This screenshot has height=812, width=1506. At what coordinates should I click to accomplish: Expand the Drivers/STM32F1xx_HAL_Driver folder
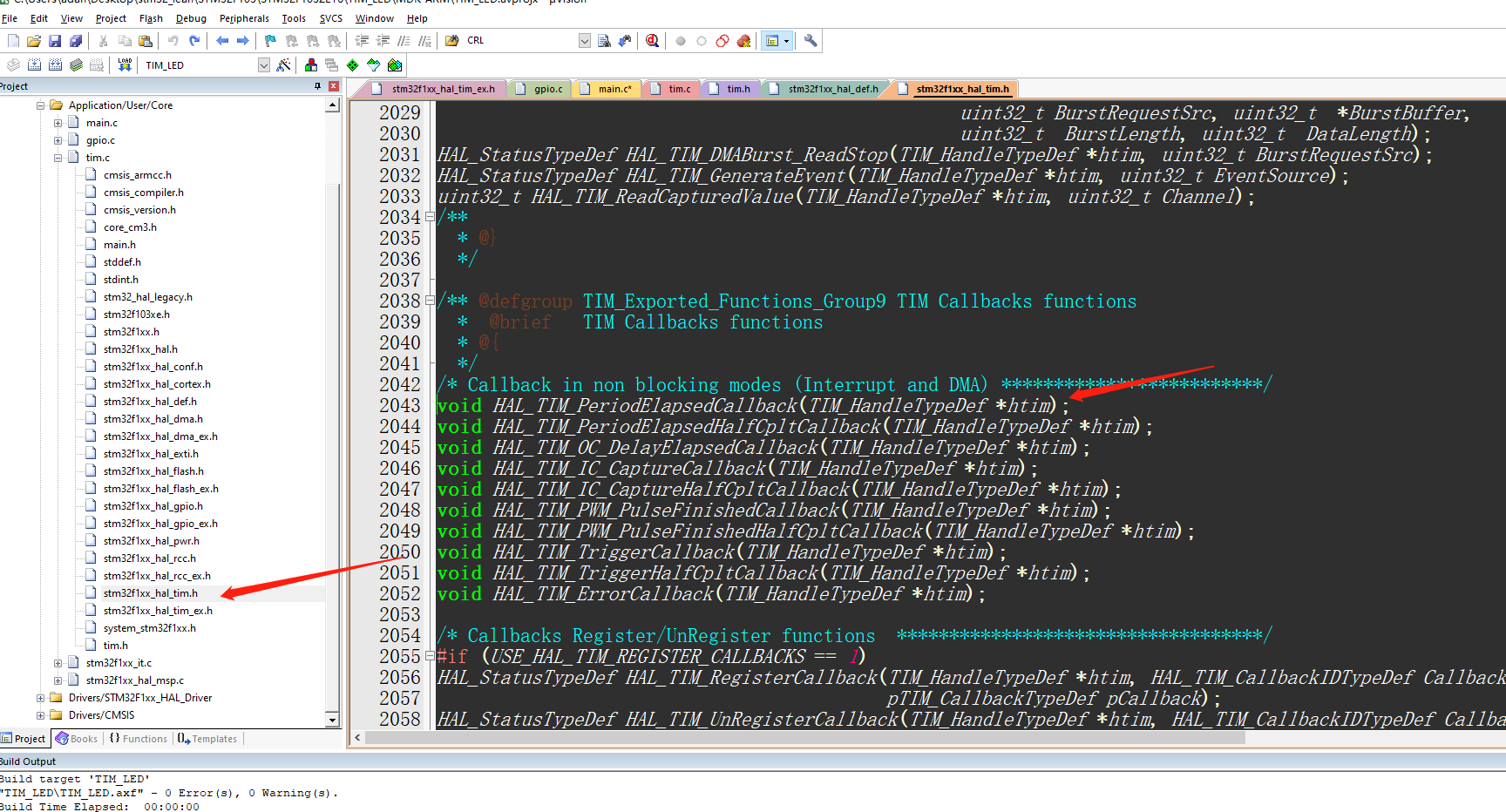(x=40, y=698)
